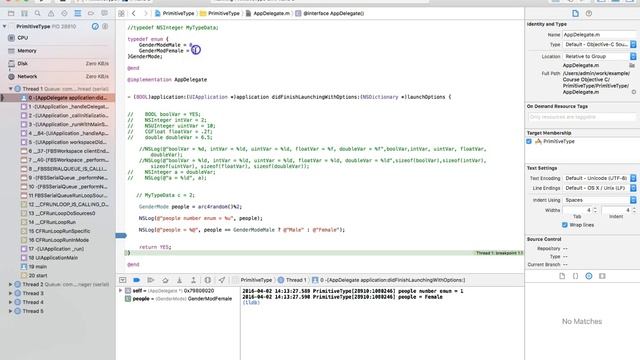Viewport: 640px width, 360px height.
Task: Select @interface AppDelegate() in jump bar
Action: 330,13
